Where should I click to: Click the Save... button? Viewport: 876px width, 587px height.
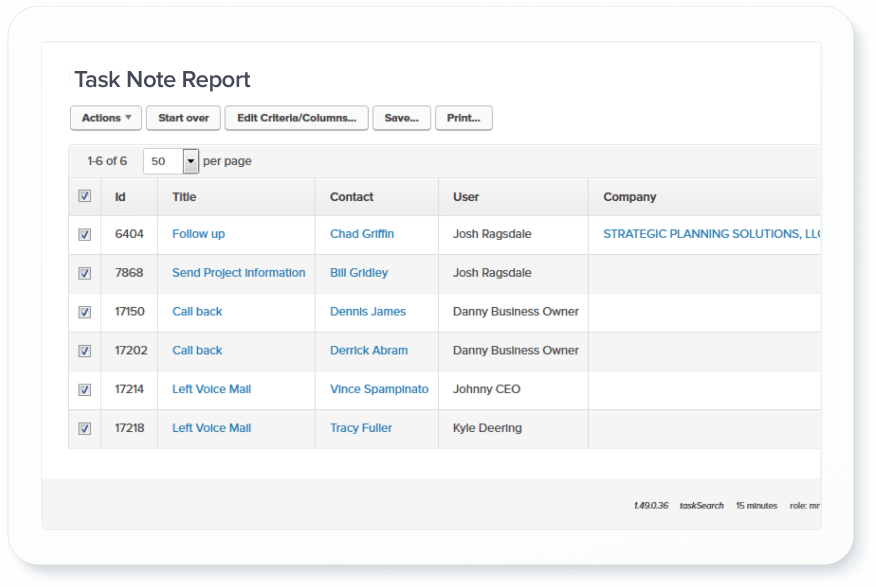(401, 118)
